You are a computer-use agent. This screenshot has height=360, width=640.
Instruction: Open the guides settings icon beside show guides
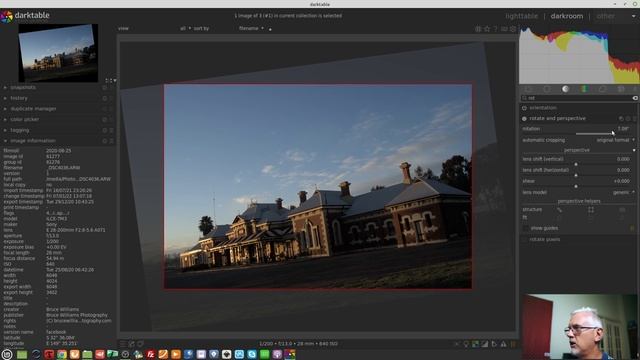(632, 229)
